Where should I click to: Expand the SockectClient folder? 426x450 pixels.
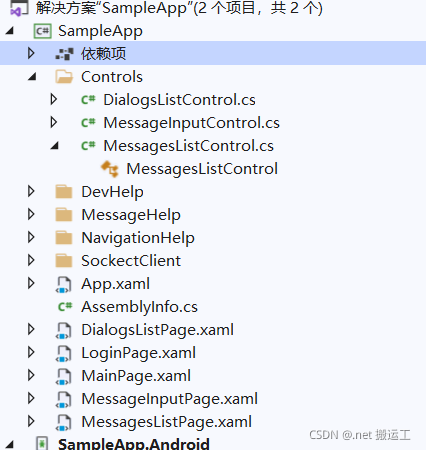(x=31, y=260)
